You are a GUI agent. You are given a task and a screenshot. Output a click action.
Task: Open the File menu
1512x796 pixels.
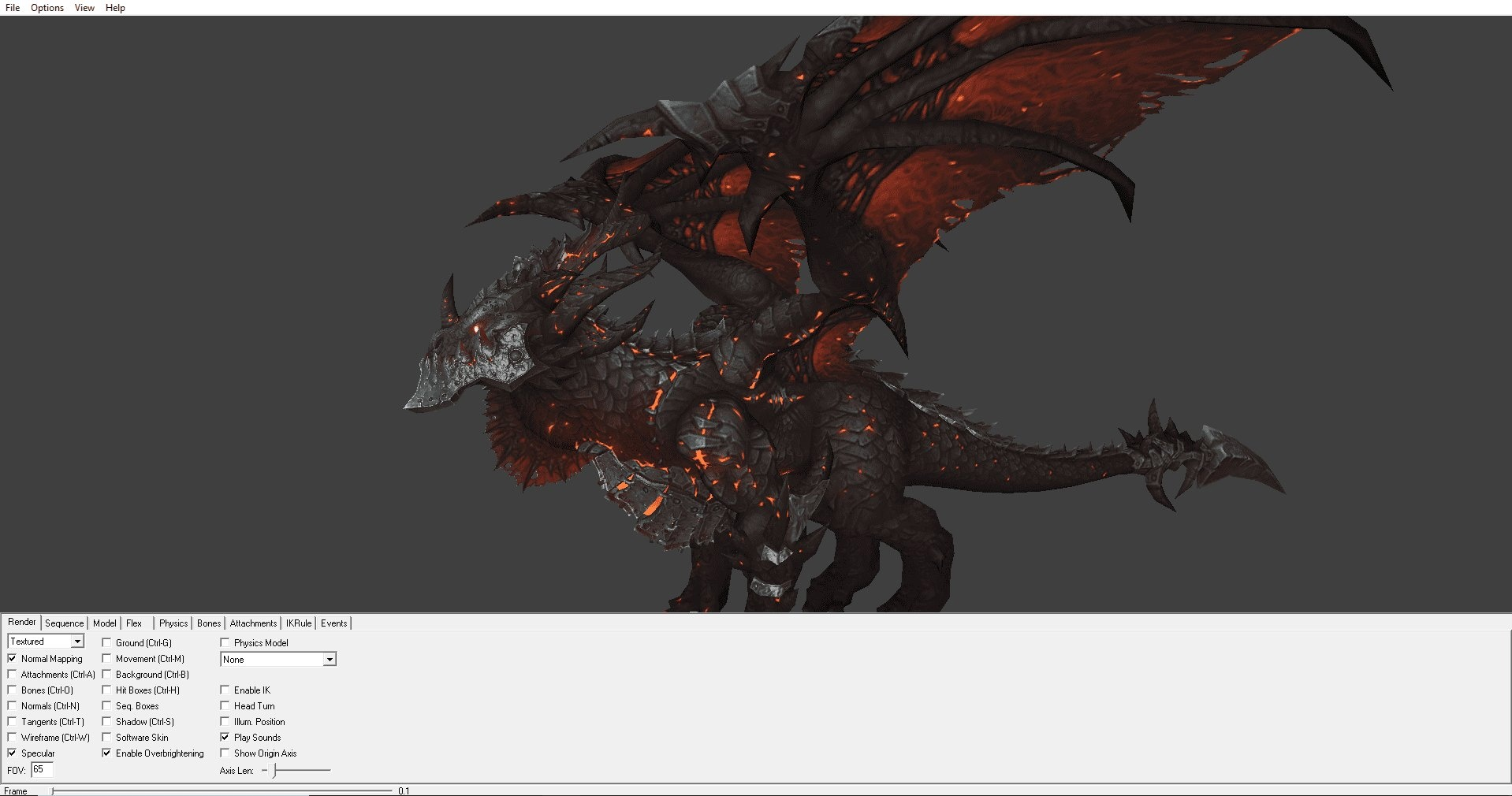coord(13,8)
